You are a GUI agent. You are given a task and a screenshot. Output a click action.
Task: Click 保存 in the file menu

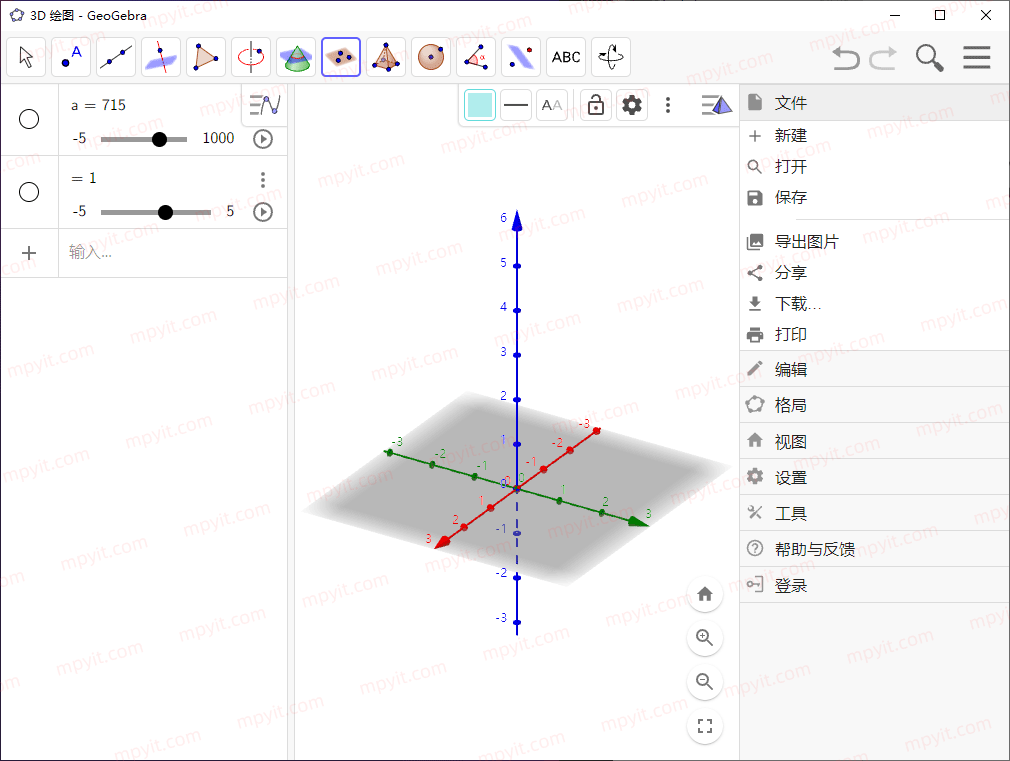(x=875, y=197)
